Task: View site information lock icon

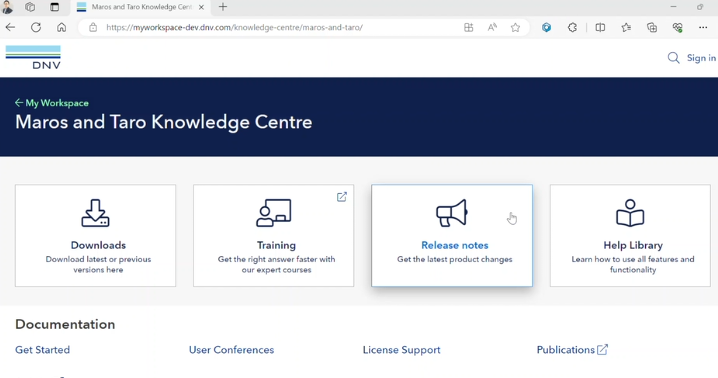Action: [93, 27]
